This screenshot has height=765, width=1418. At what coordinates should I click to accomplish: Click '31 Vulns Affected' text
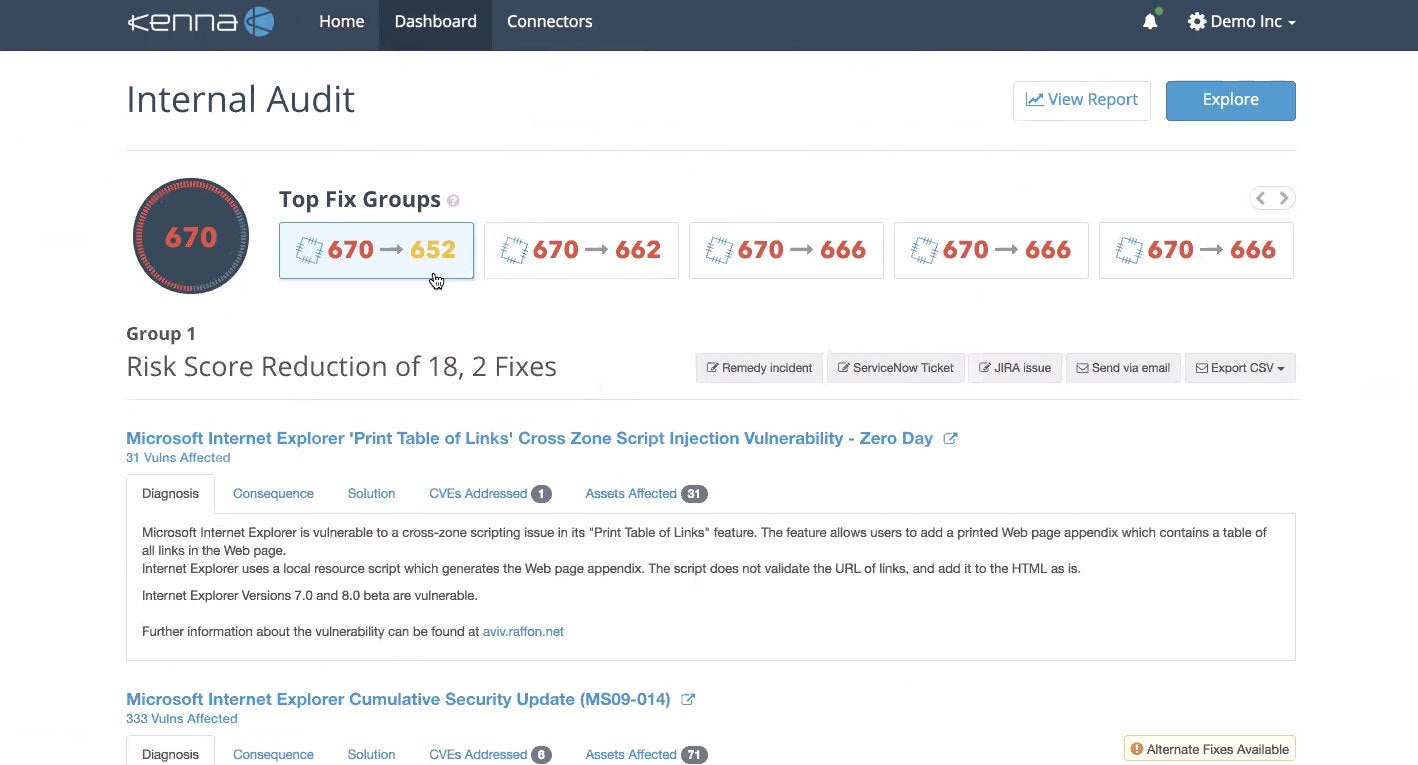coord(178,458)
